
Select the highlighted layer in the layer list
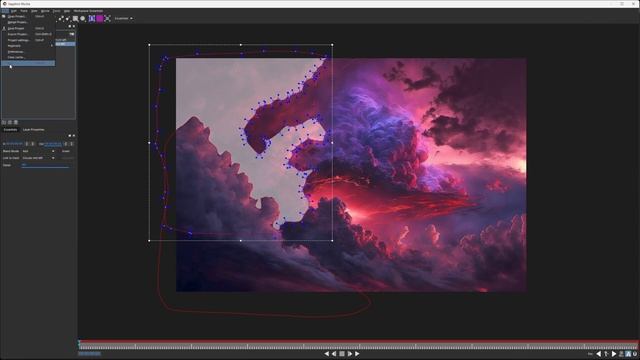coord(65,44)
